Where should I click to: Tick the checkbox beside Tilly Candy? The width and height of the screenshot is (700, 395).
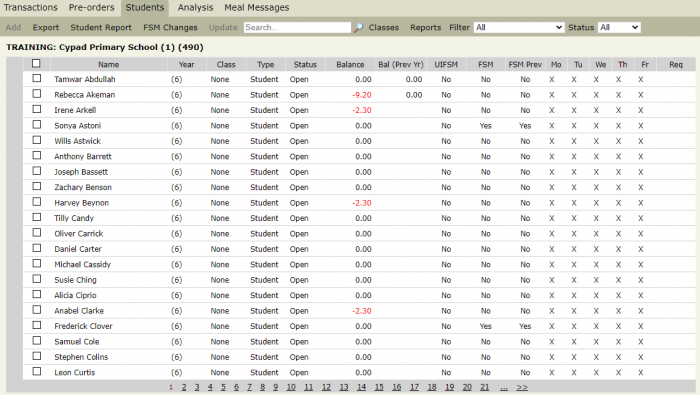37,217
